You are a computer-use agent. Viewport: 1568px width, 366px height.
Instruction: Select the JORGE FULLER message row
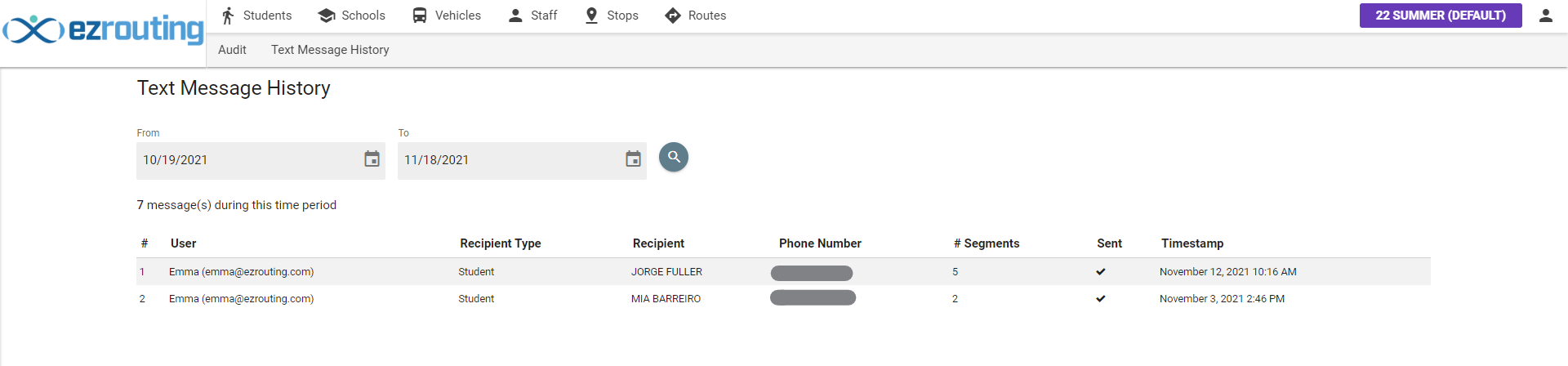tap(783, 272)
